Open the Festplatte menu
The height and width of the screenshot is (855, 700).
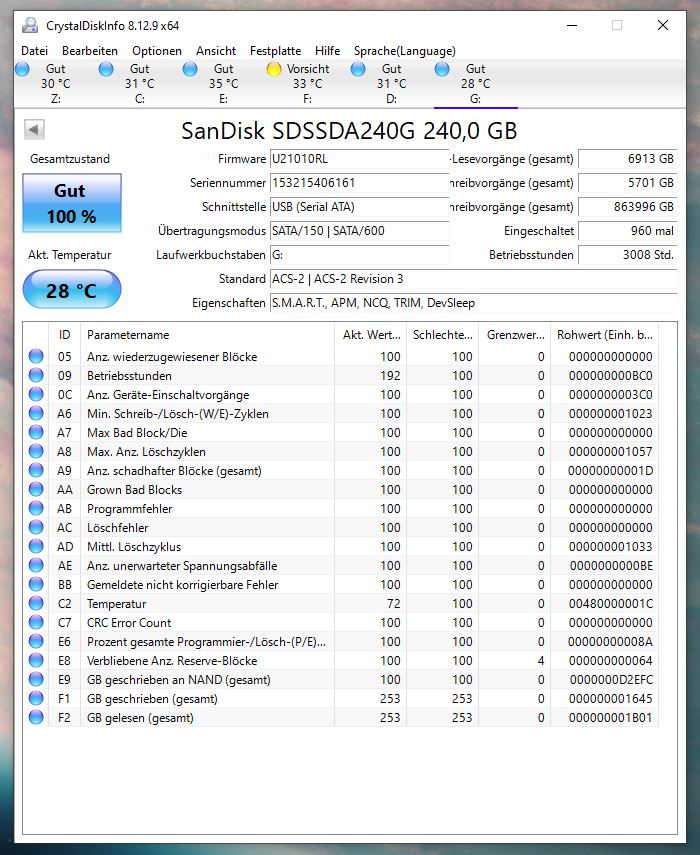click(275, 51)
